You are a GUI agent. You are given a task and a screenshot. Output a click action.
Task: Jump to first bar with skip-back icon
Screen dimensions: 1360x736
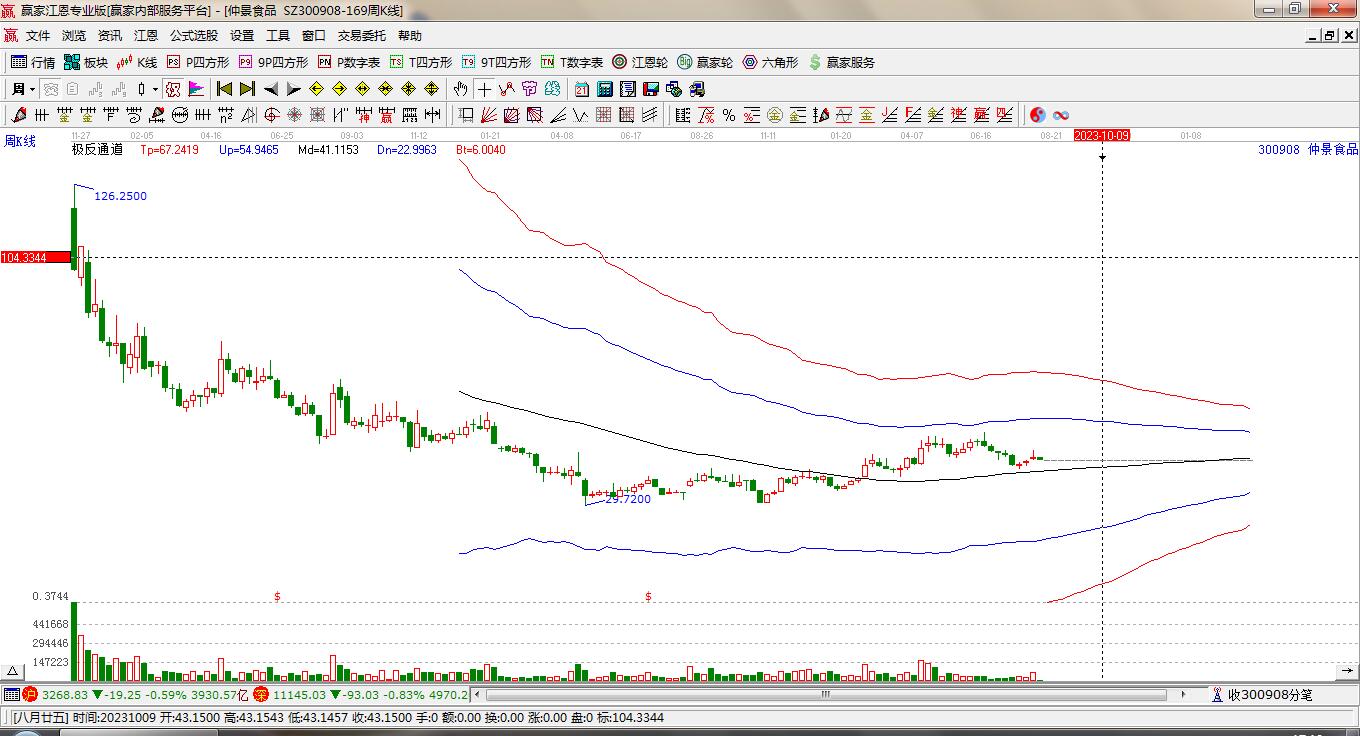pos(224,89)
